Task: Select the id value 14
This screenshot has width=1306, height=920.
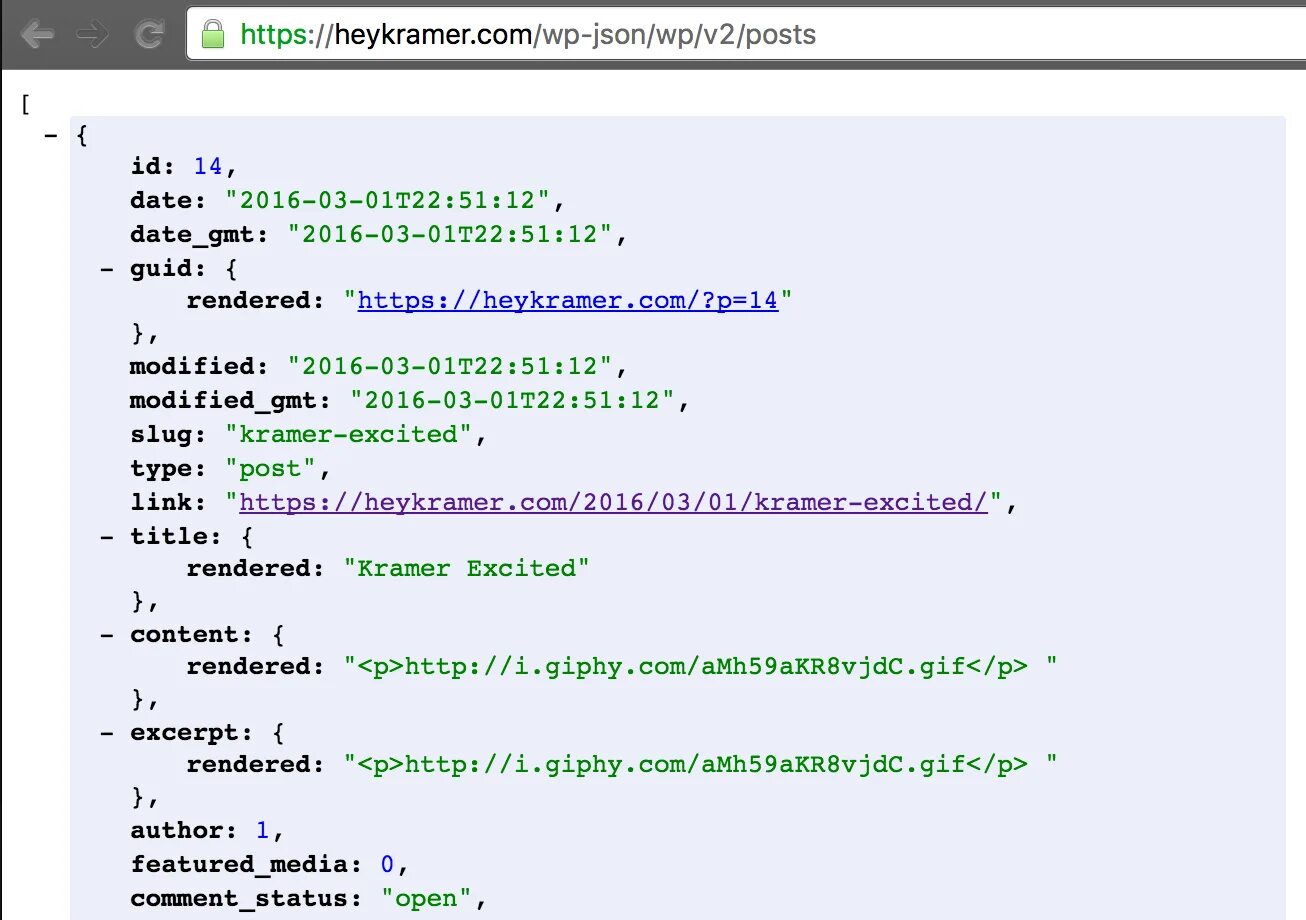Action: coord(208,166)
